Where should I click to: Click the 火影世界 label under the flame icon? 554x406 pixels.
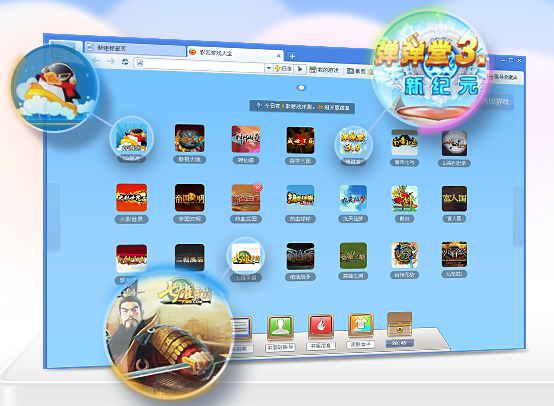[x=131, y=219]
